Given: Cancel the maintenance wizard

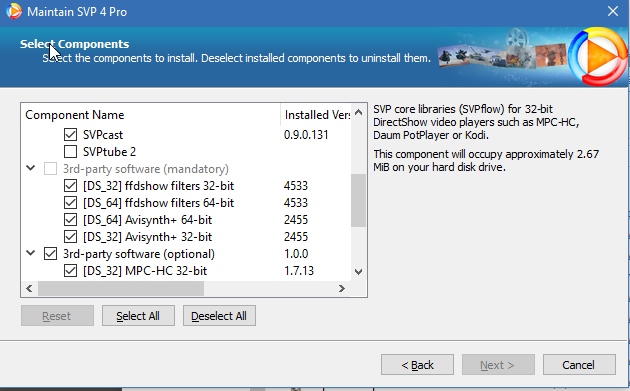Looking at the screenshot, I should point(579,364).
